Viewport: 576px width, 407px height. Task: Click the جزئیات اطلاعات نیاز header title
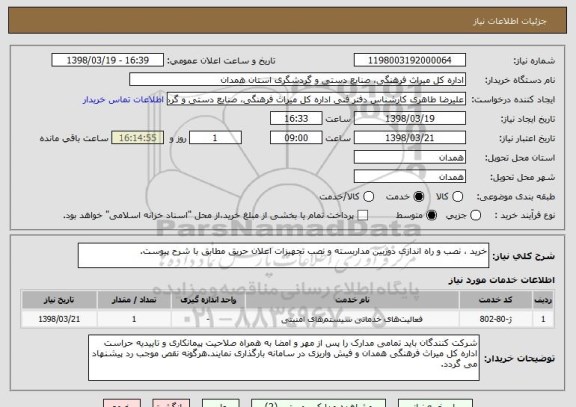(510, 21)
